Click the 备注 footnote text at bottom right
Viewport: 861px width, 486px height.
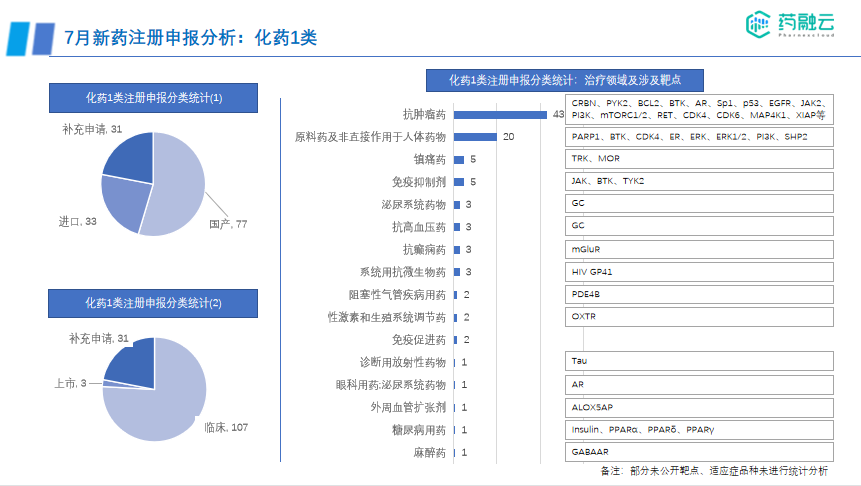pos(714,471)
